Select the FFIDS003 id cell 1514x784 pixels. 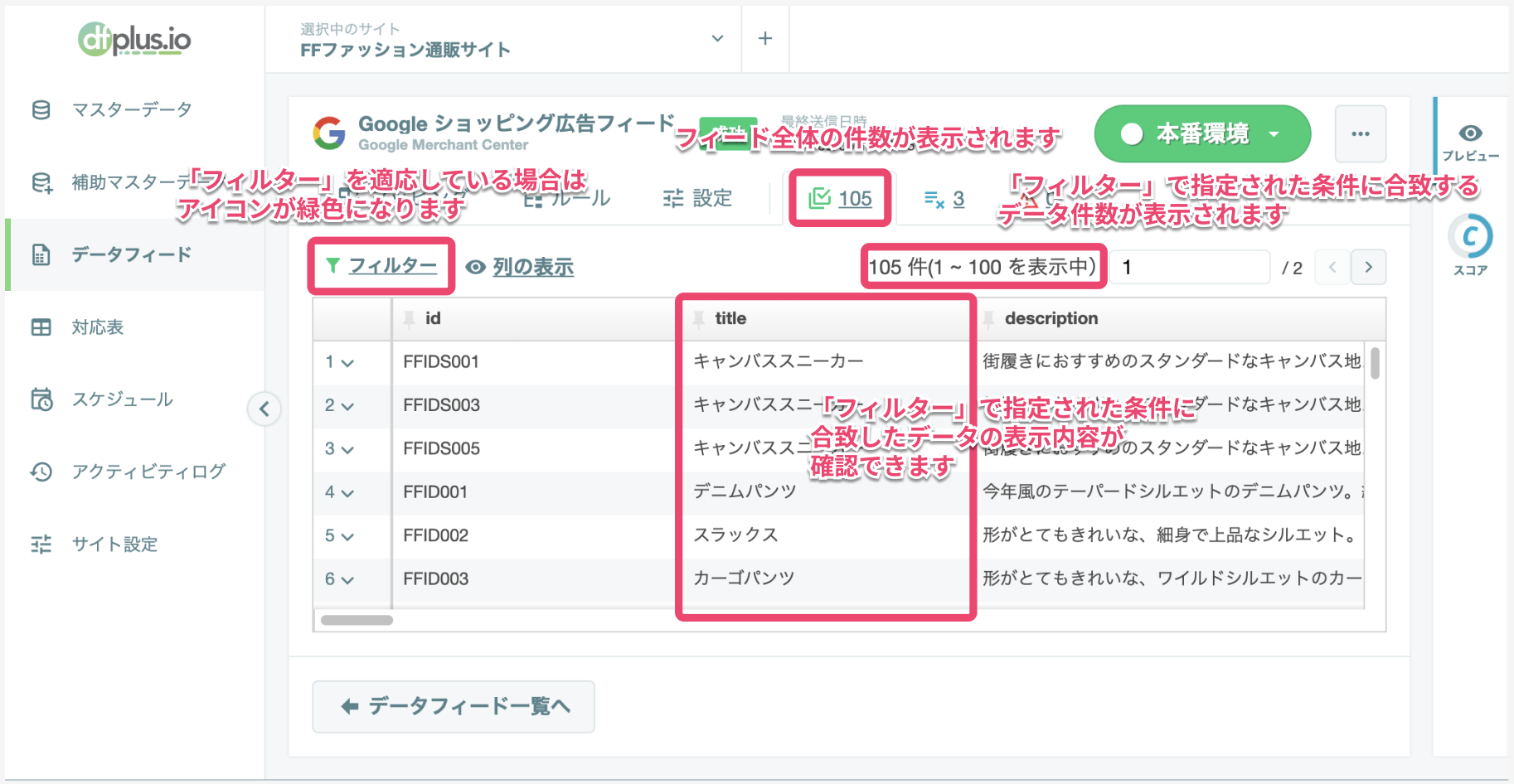(x=536, y=405)
